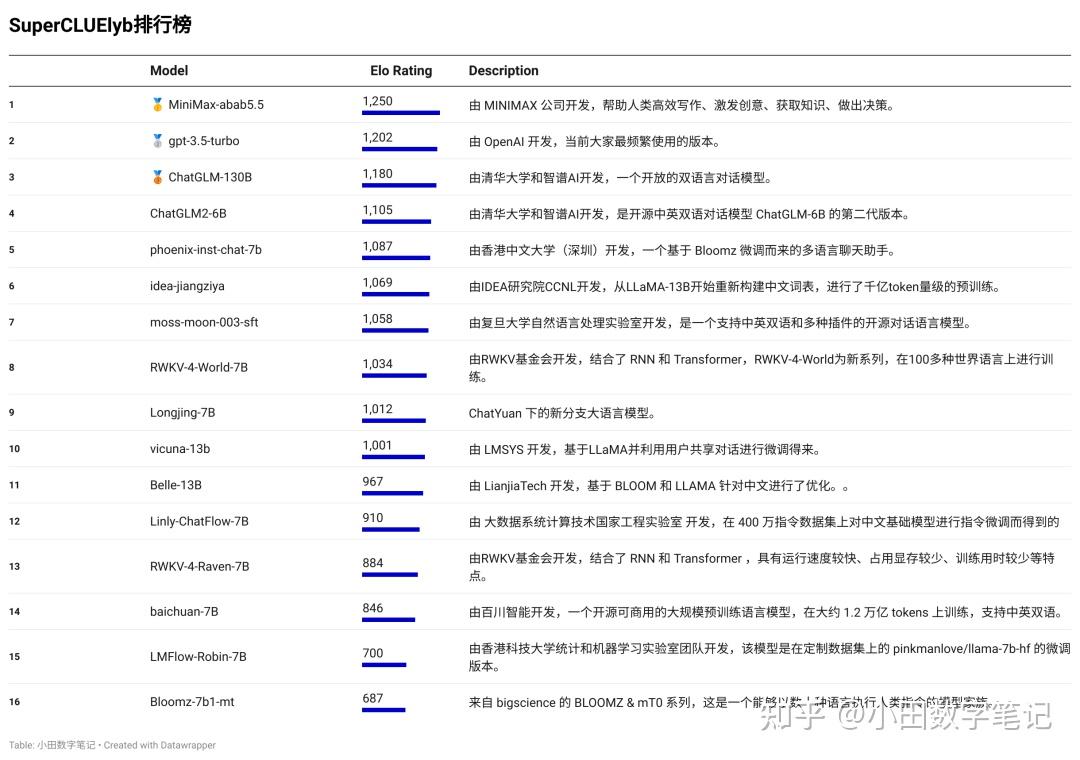The image size is (1080, 760).
Task: Click the Description column header to sort
Action: [503, 71]
